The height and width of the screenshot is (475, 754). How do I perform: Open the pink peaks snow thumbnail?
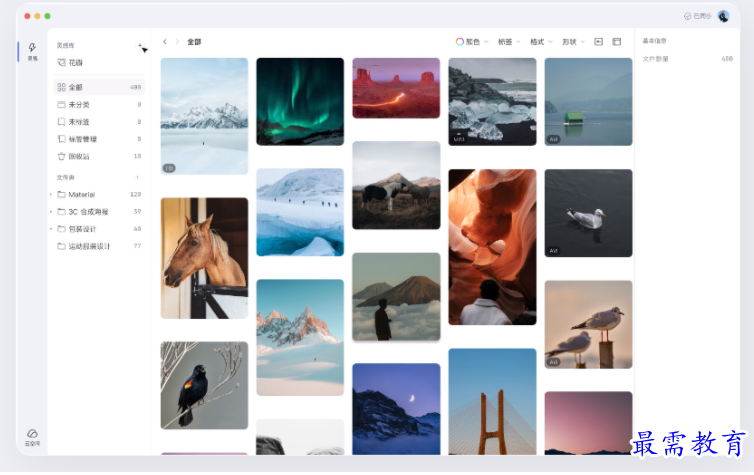300,338
